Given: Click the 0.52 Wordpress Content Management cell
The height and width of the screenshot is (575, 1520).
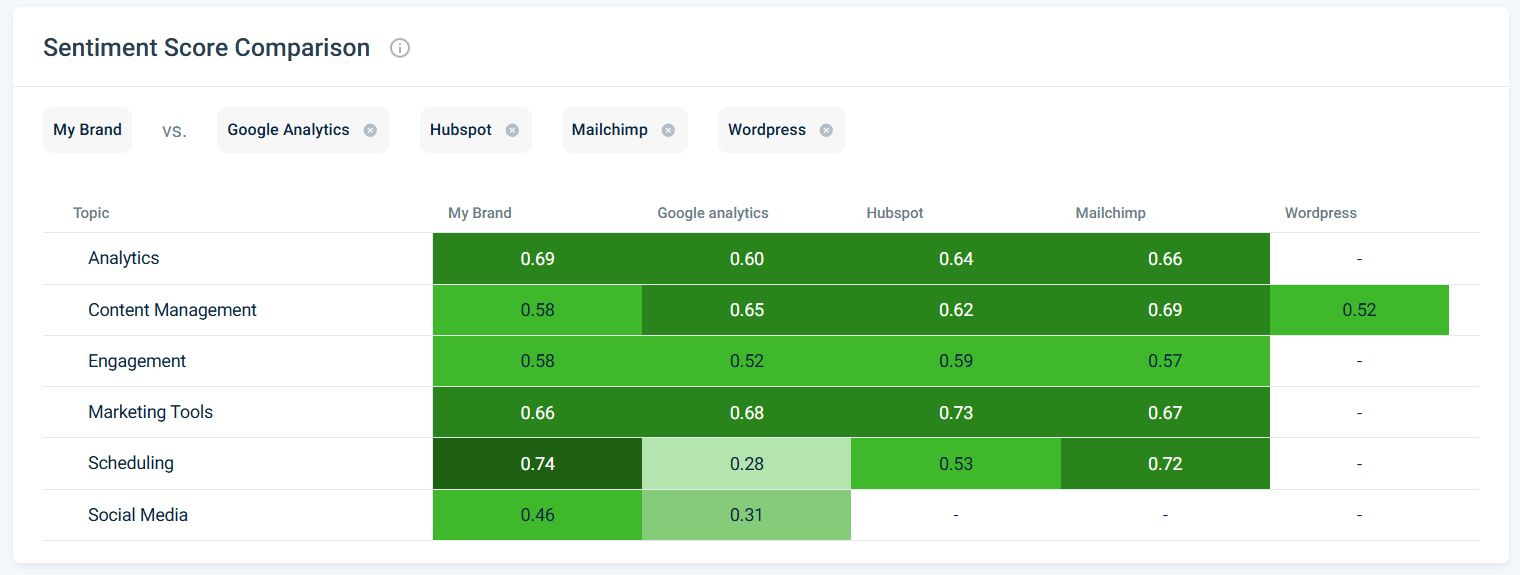Looking at the screenshot, I should coord(1359,310).
